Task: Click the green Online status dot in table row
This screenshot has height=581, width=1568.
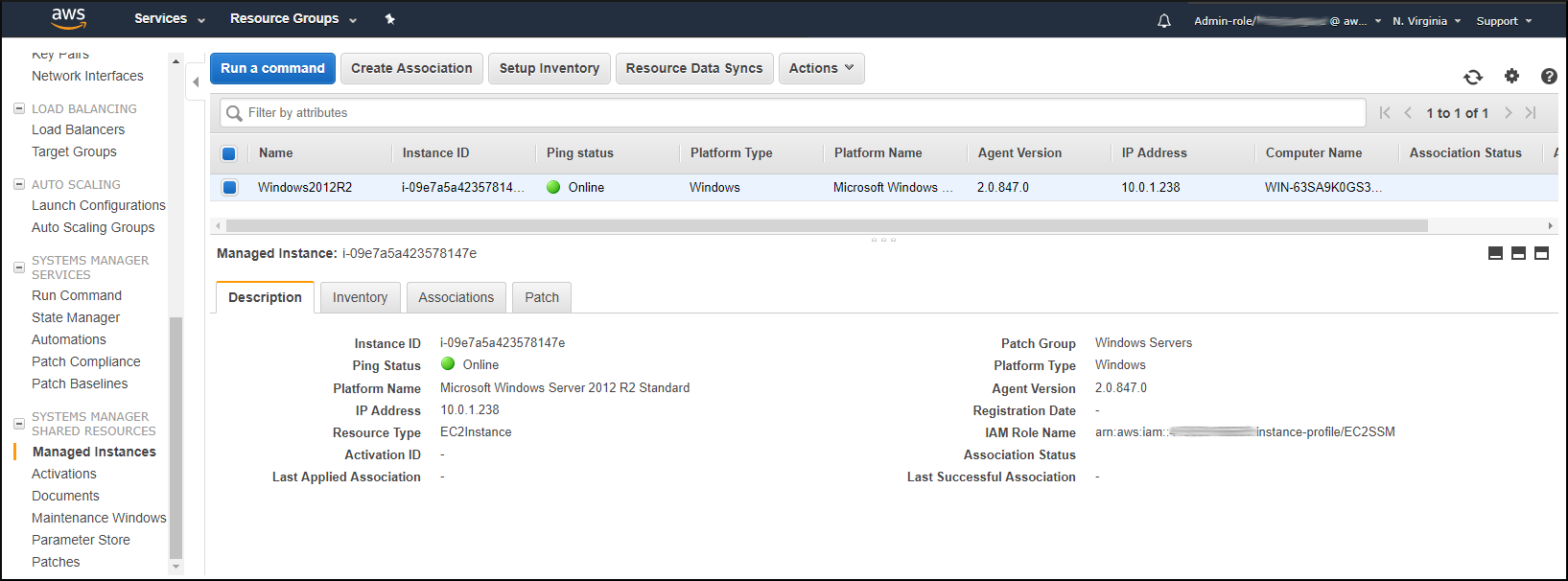Action: coord(553,187)
